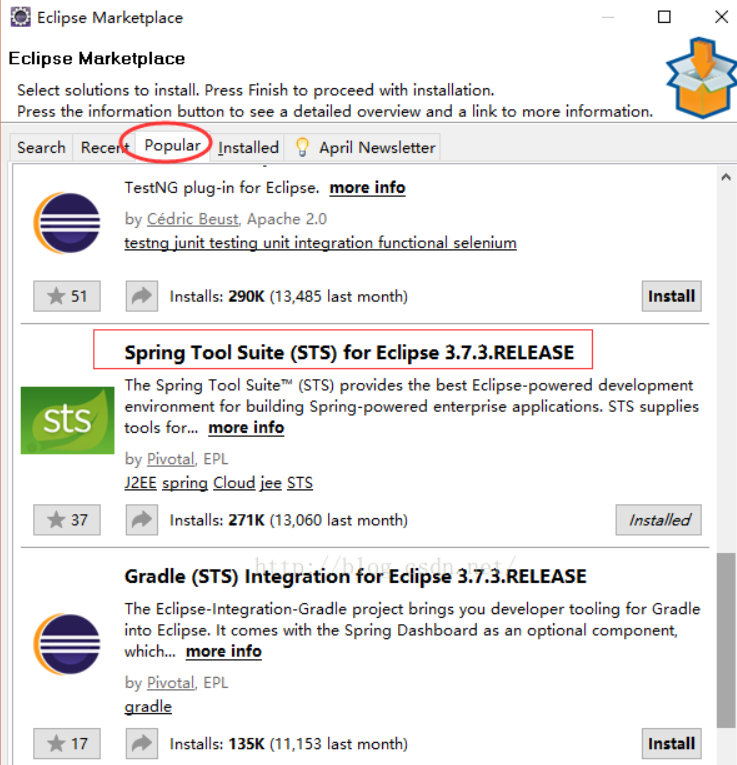Click the Spring Tool Suite title
737x765 pixels.
pyautogui.click(x=349, y=352)
